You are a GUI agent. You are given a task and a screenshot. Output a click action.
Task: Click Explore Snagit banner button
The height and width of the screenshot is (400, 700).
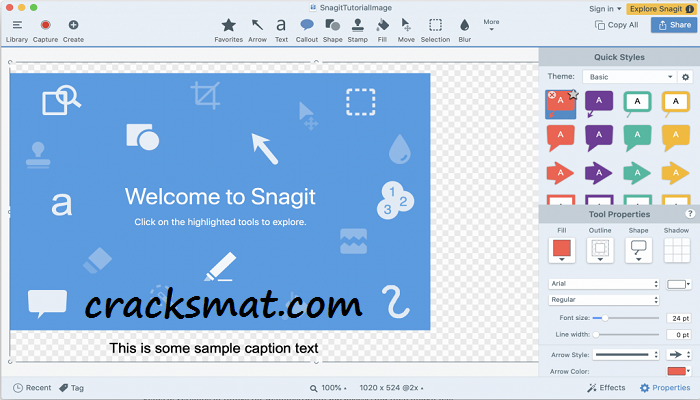[x=661, y=9]
